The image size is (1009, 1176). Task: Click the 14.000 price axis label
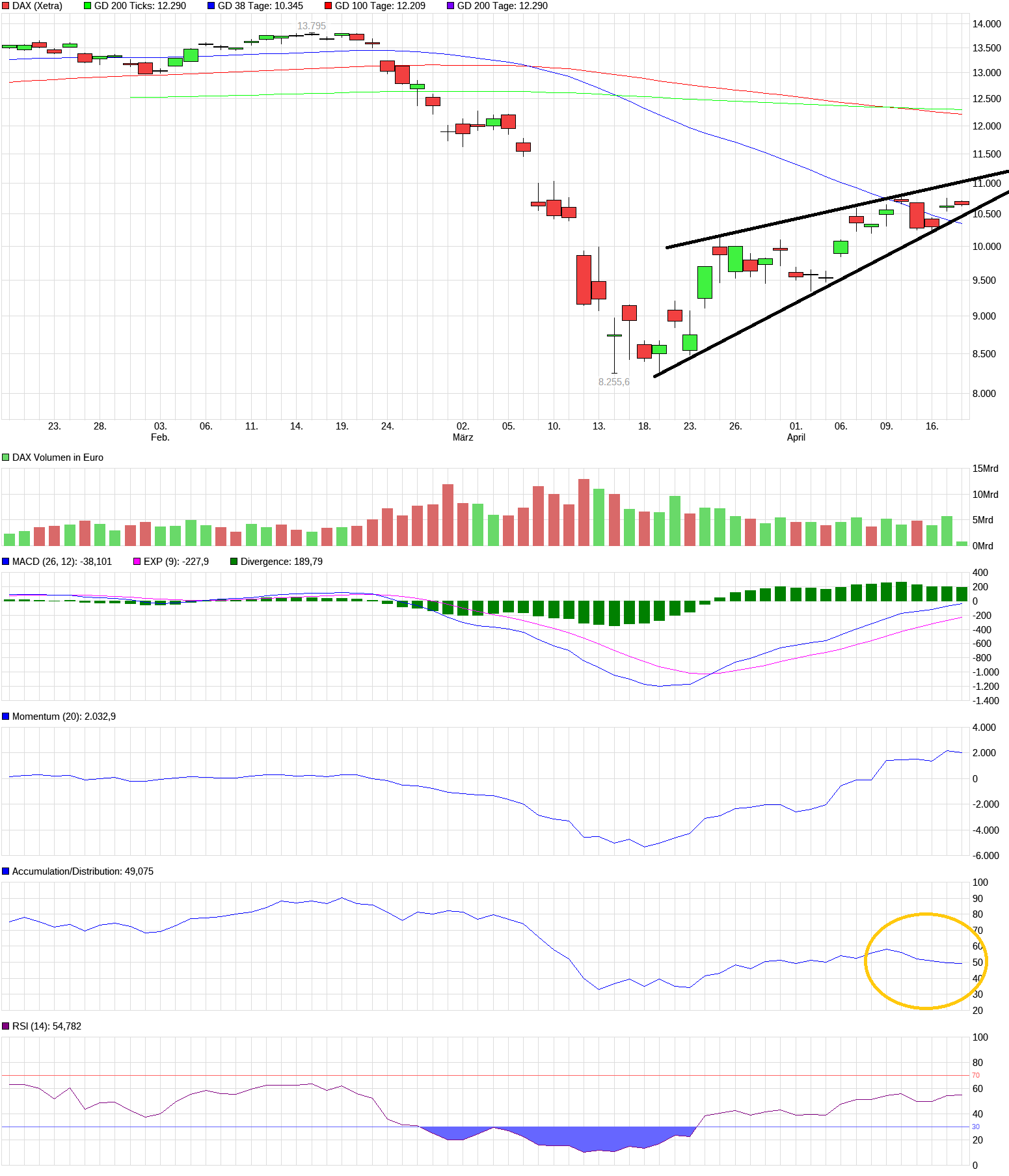click(x=986, y=24)
